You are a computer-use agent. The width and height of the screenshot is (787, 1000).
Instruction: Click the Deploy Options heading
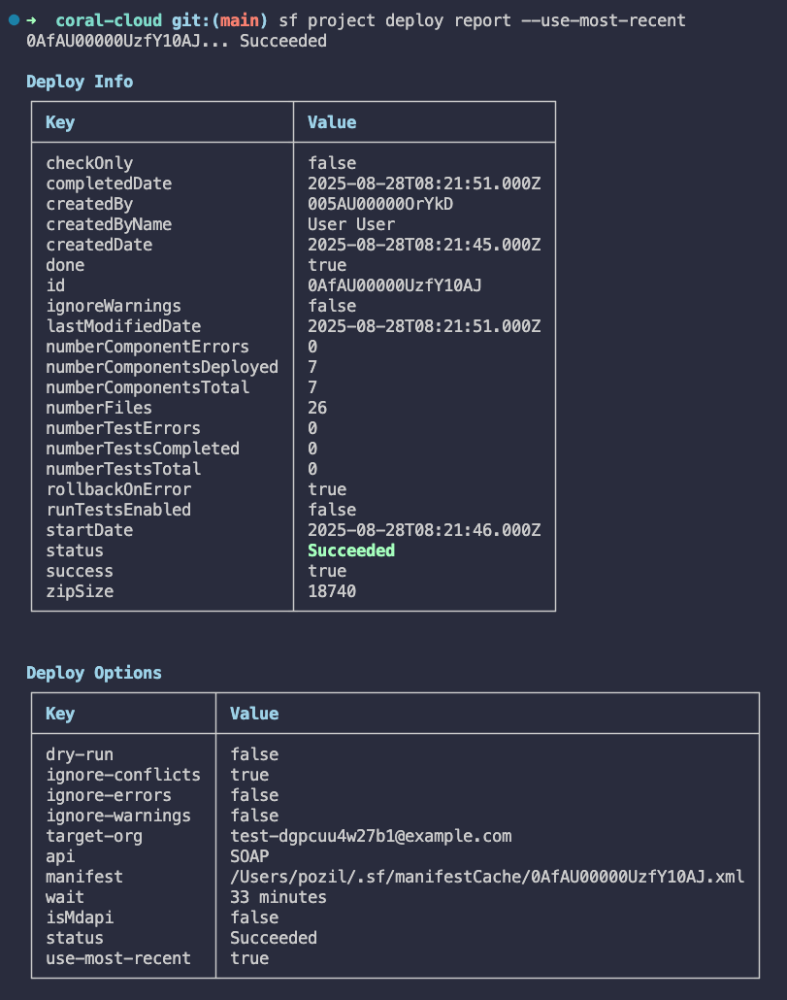coord(93,673)
